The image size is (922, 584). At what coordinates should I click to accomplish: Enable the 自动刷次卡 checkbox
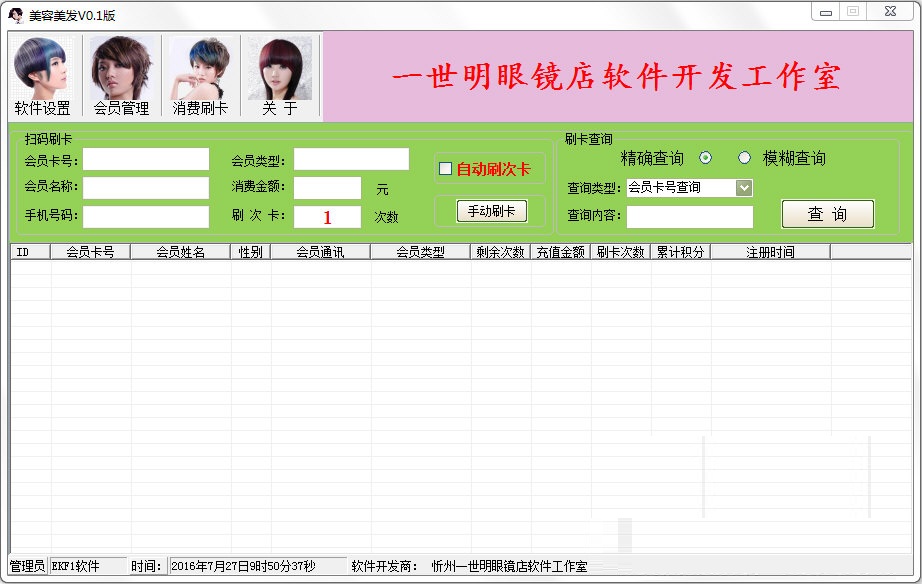pos(446,169)
